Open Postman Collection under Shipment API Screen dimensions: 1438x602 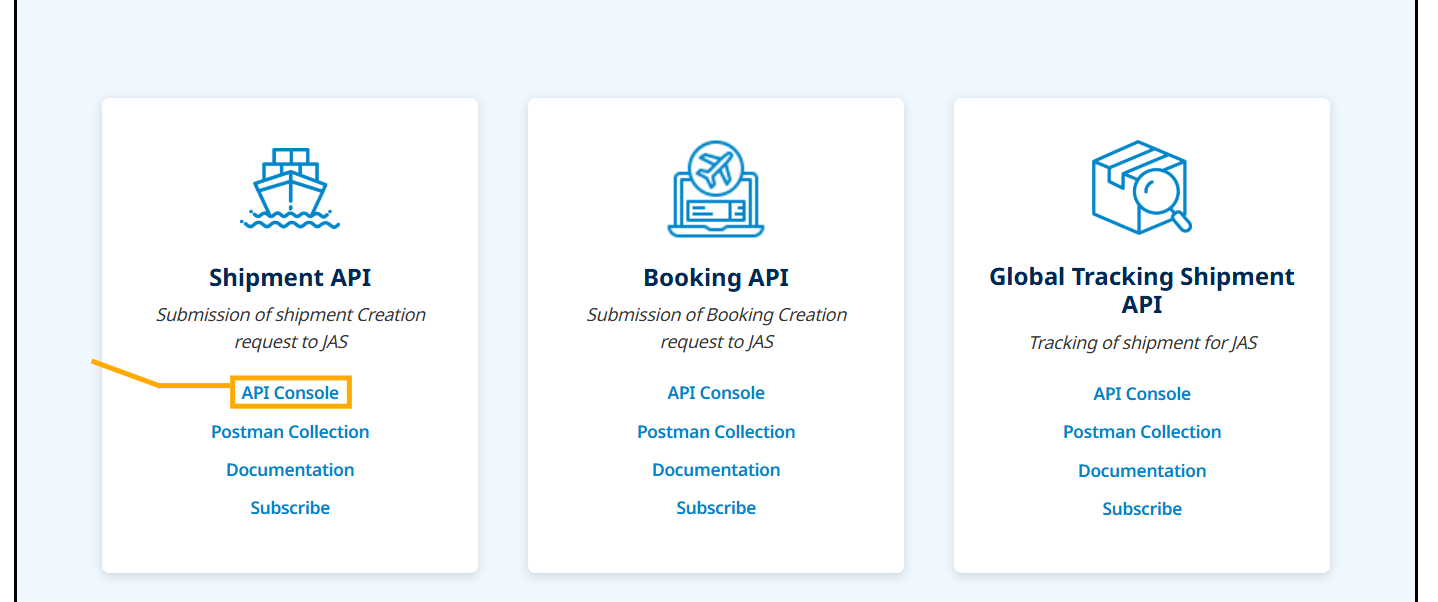click(290, 432)
